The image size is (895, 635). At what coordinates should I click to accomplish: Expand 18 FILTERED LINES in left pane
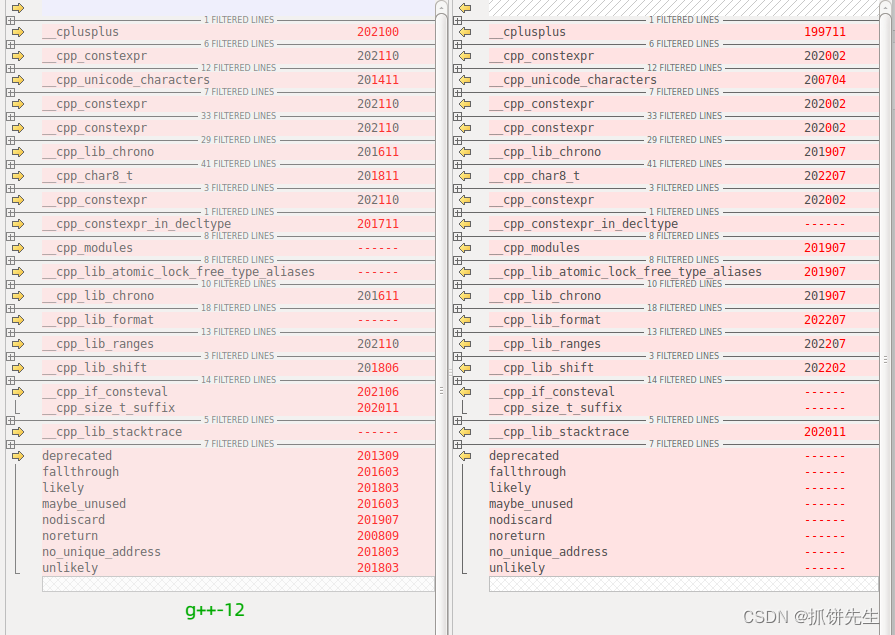pyautogui.click(x=10, y=308)
